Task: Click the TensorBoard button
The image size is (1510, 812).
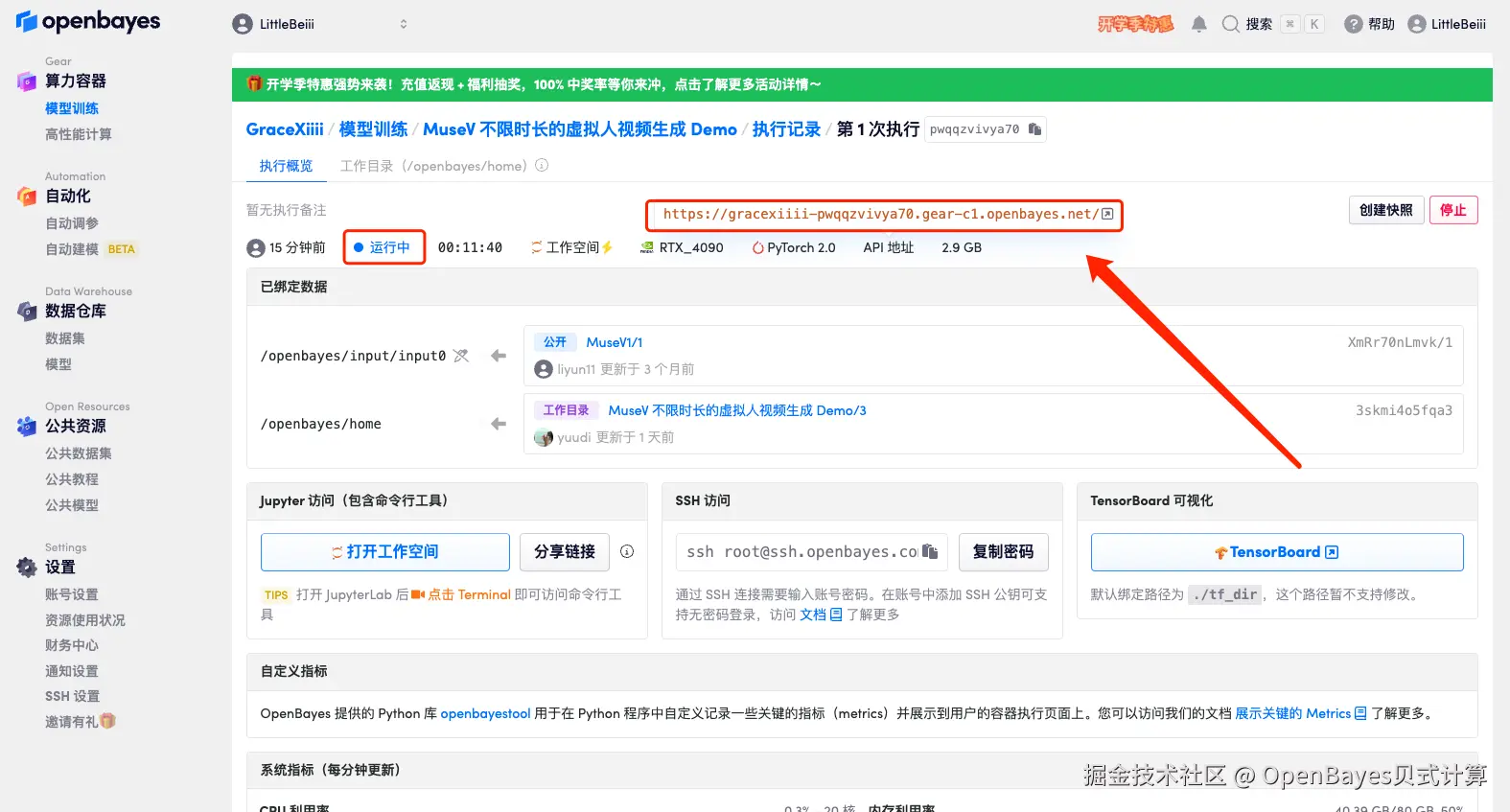Action: [x=1277, y=552]
